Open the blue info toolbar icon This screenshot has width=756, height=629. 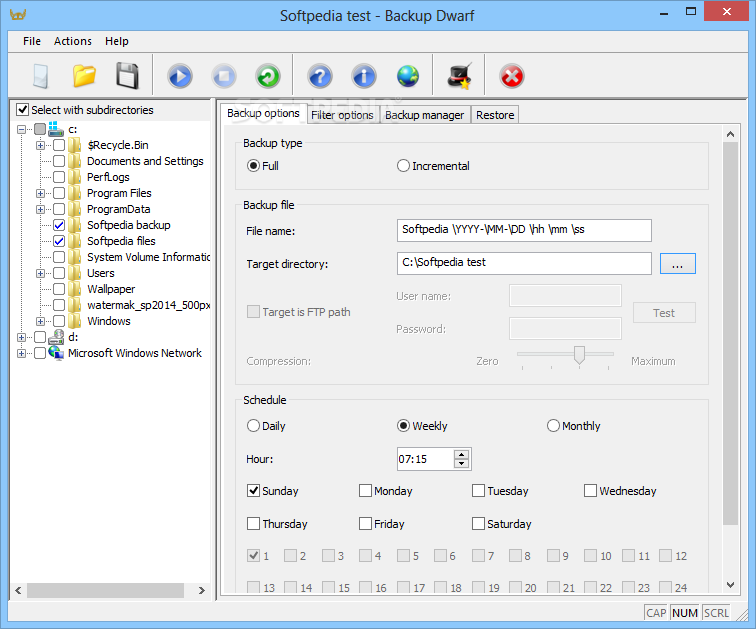[364, 76]
